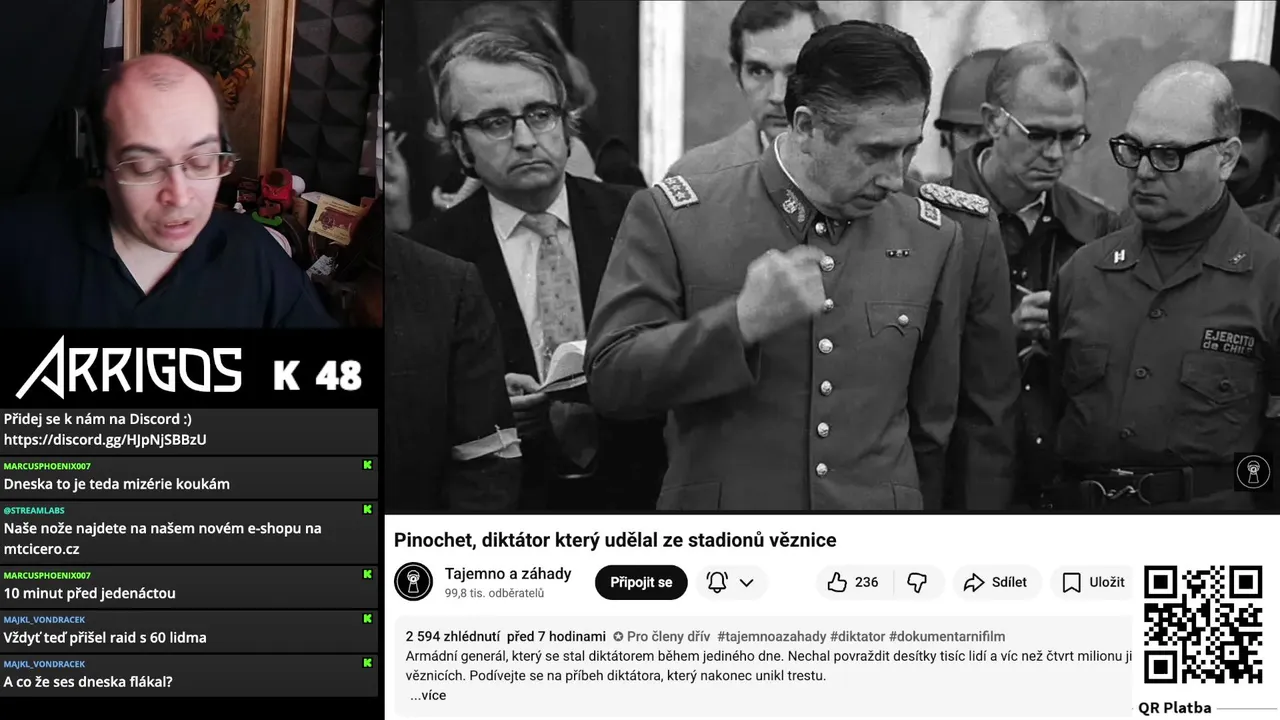1280x720 pixels.
Task: Open the Tajemno a záhady channel avatar
Action: pyautogui.click(x=413, y=582)
